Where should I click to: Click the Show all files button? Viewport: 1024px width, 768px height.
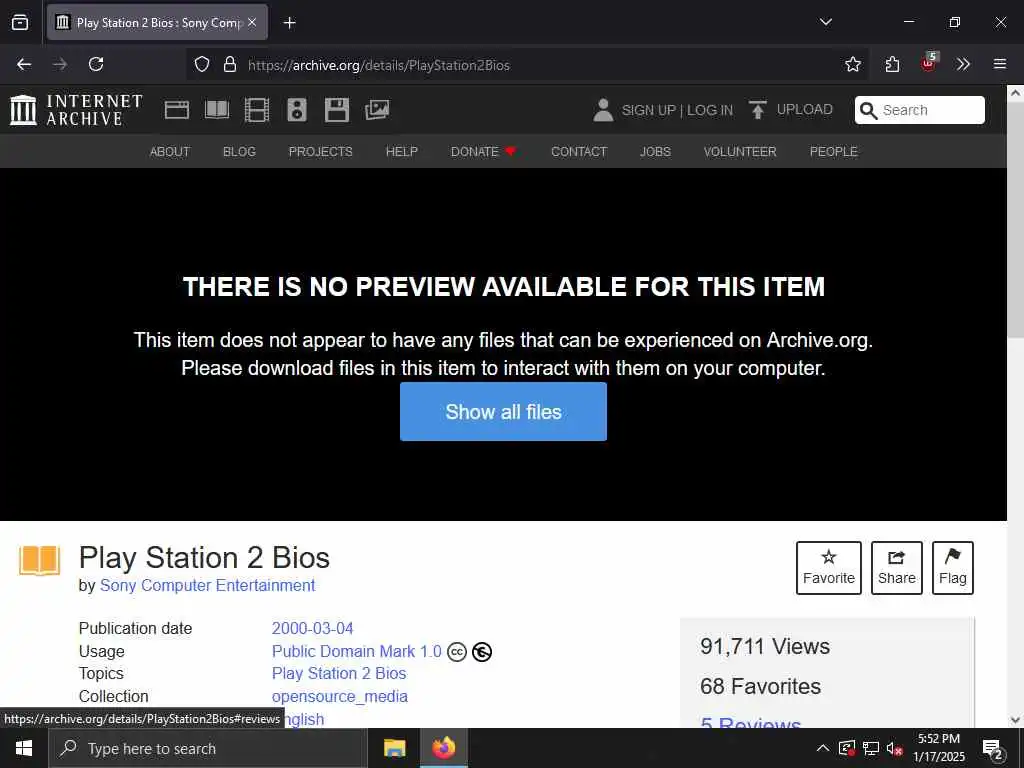503,411
